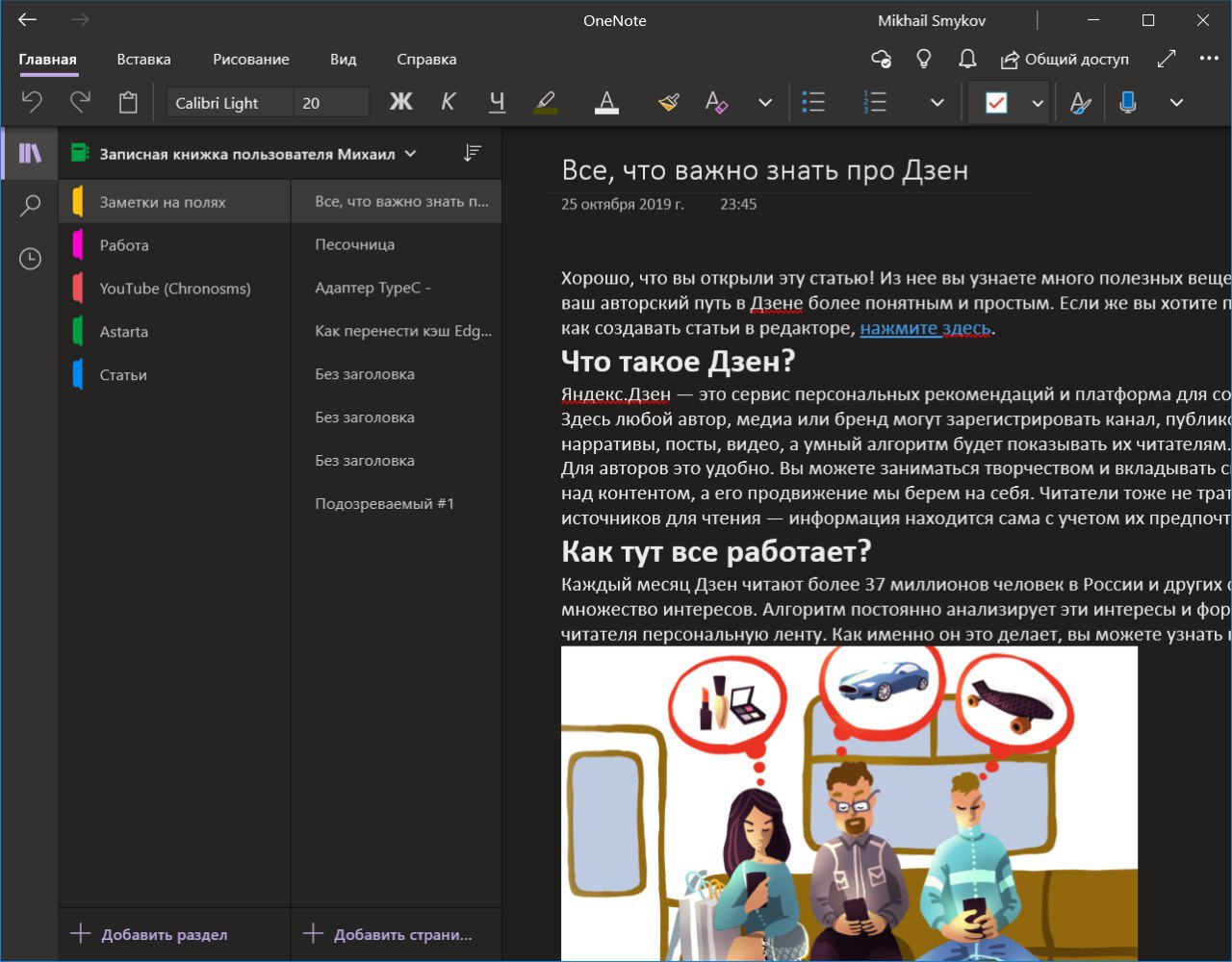Open the Песочница page
The image size is (1232, 962).
click(x=397, y=244)
